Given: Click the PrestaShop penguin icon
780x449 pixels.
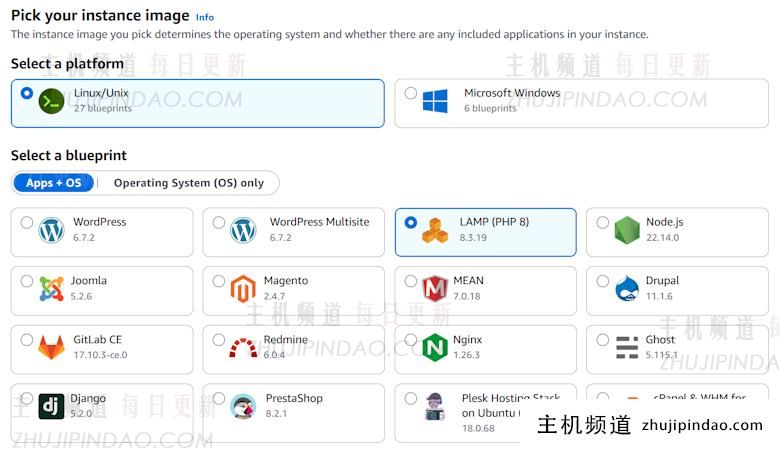Looking at the screenshot, I should (x=243, y=406).
